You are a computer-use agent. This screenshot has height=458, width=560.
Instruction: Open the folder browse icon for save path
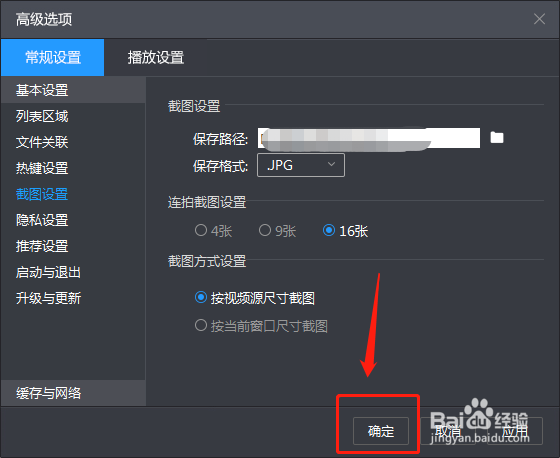pos(497,138)
